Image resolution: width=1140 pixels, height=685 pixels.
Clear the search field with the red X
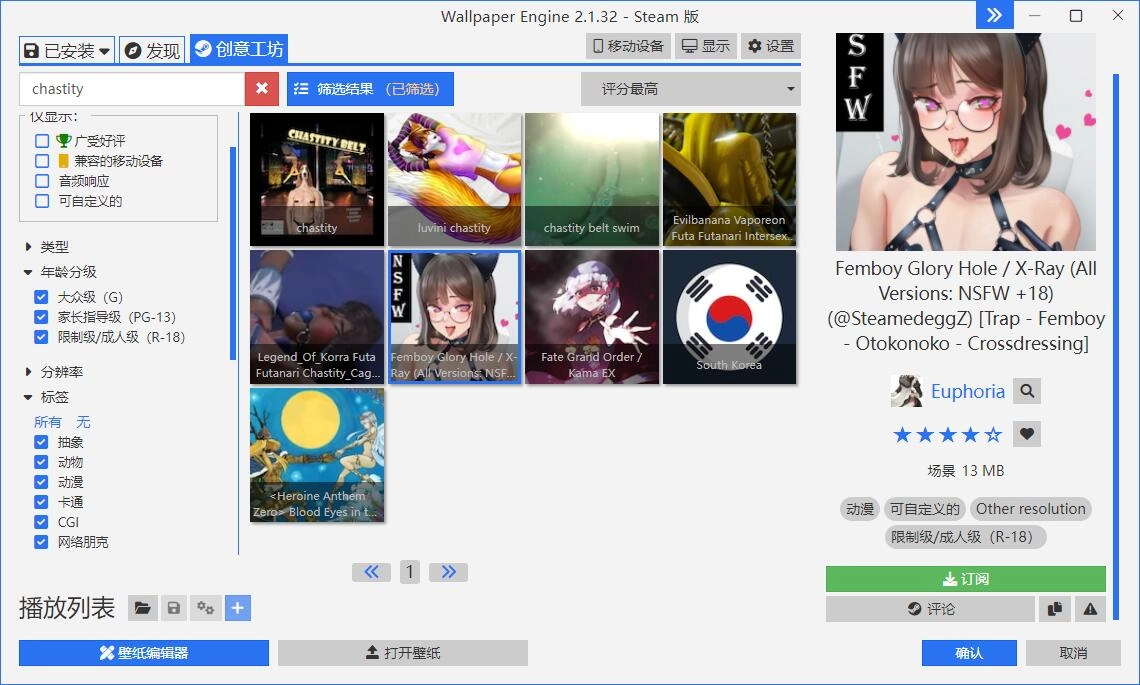(262, 89)
